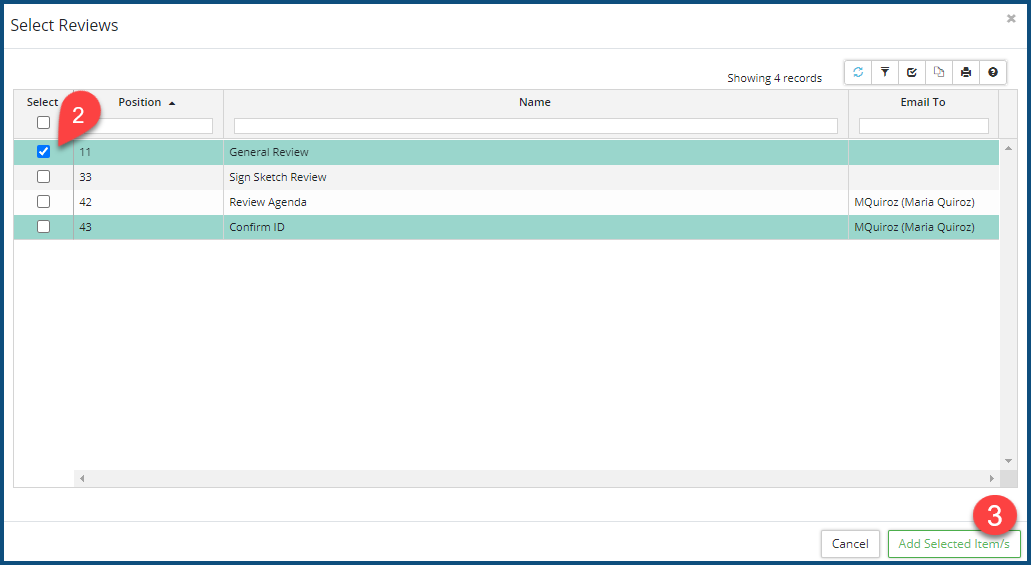Toggle the select-all header checkbox
The image size is (1031, 565).
coord(43,123)
